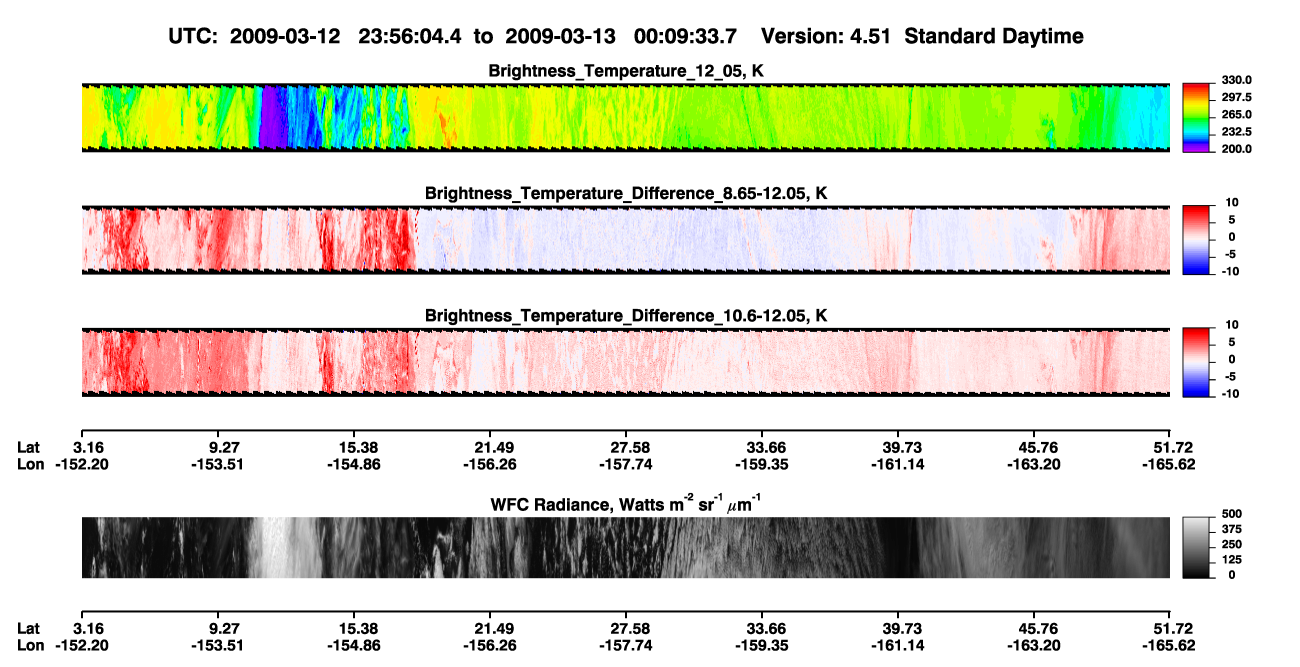Image resolution: width=1300 pixels, height=667 pixels.
Task: Click longitude -163.20 under the WFC Radiance panel
Action: click(1034, 645)
